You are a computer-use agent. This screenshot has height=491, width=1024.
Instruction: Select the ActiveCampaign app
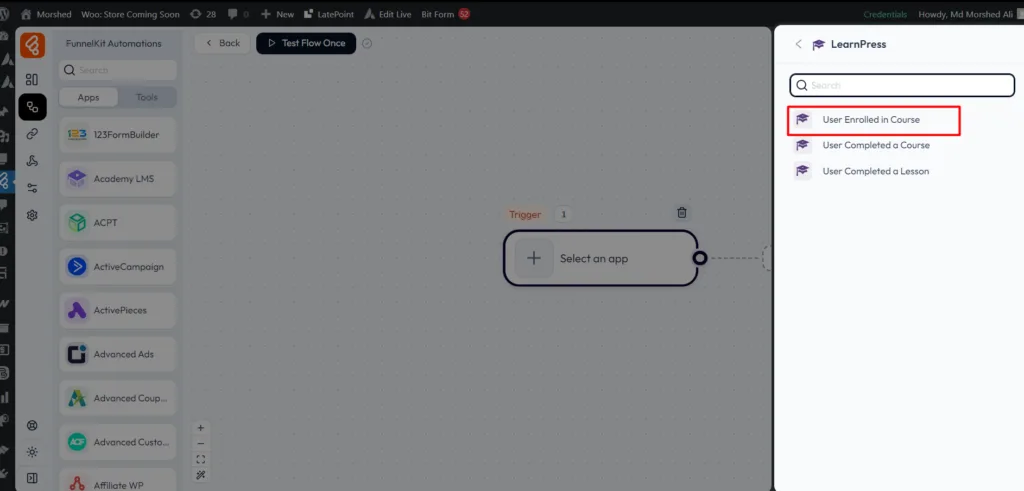118,266
